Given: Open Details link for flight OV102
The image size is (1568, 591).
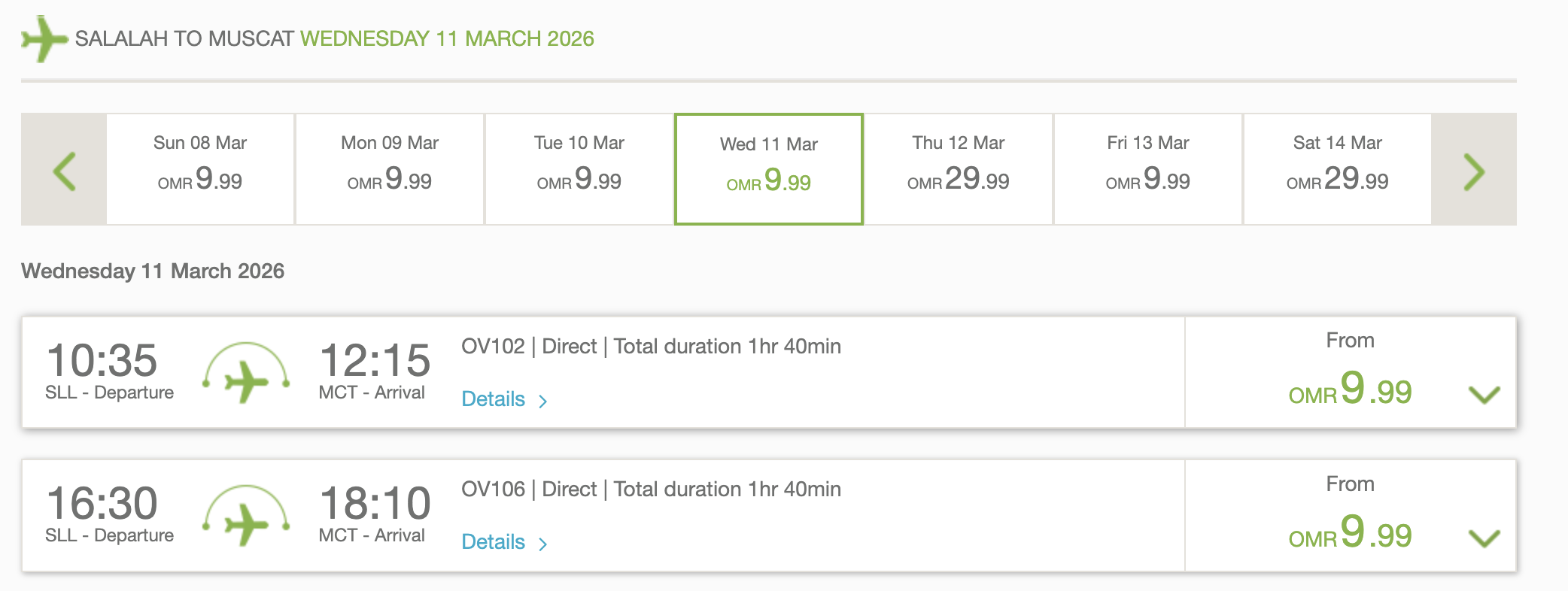Looking at the screenshot, I should [494, 399].
